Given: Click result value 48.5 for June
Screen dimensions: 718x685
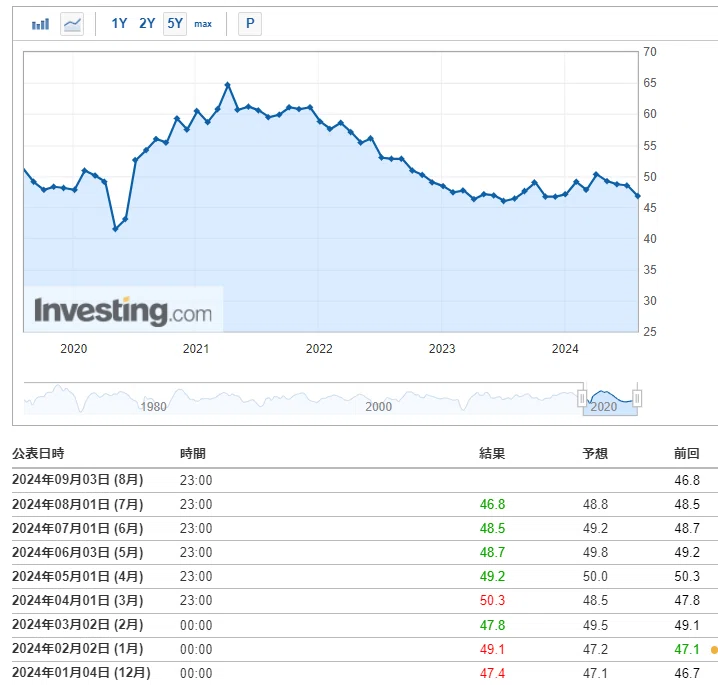Looking at the screenshot, I should click(492, 528).
